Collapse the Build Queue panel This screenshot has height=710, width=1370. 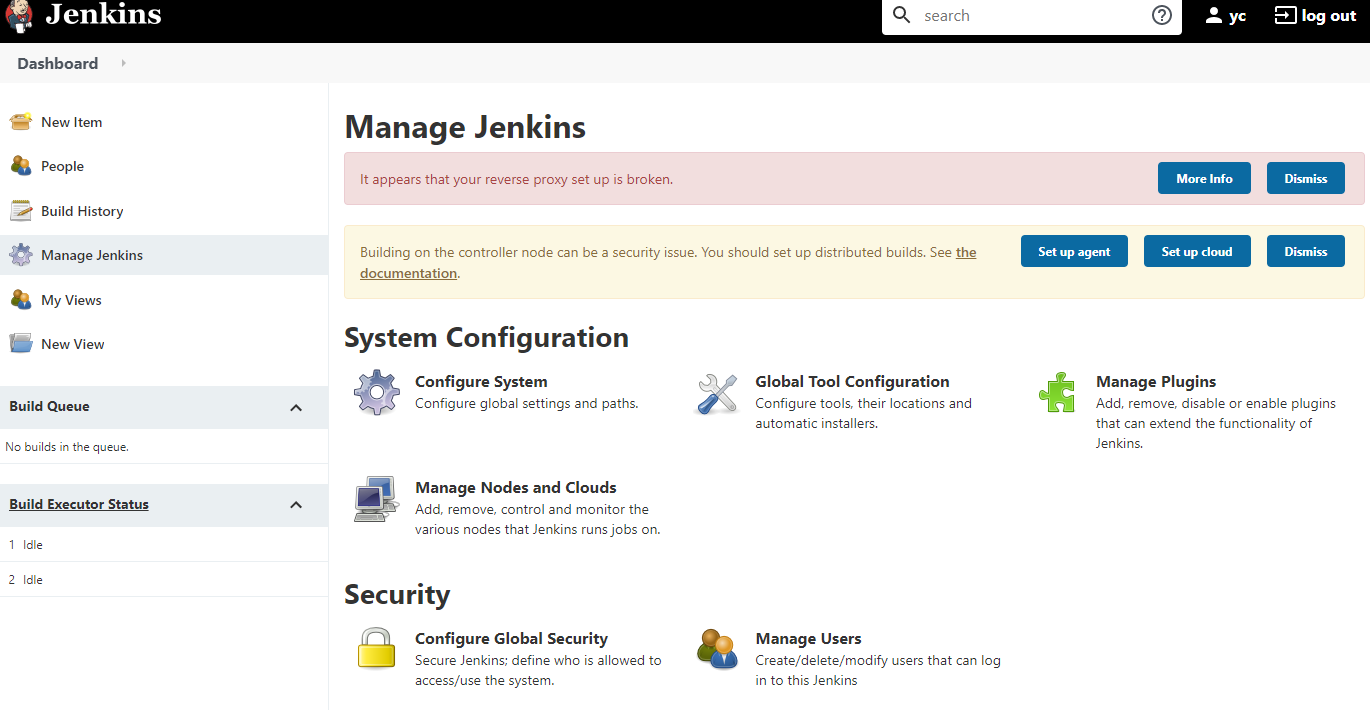(x=296, y=408)
